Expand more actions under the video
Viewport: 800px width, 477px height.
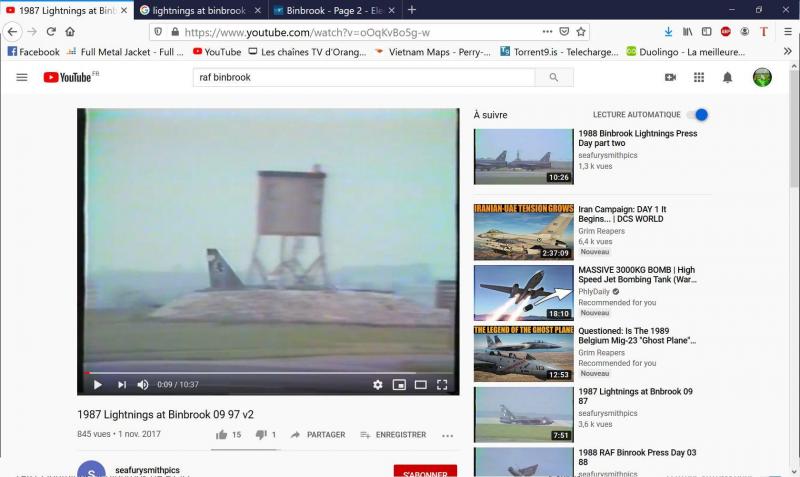pos(447,436)
